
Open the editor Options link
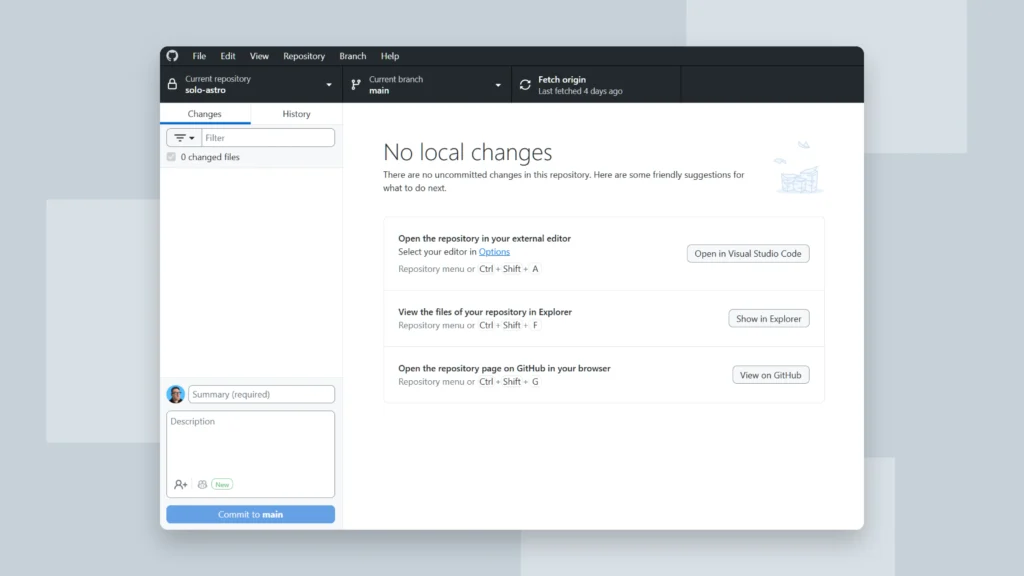point(495,251)
